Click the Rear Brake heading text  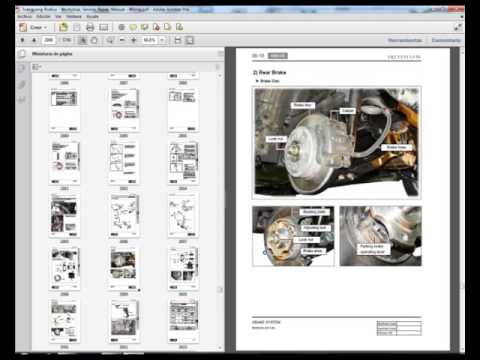point(269,72)
